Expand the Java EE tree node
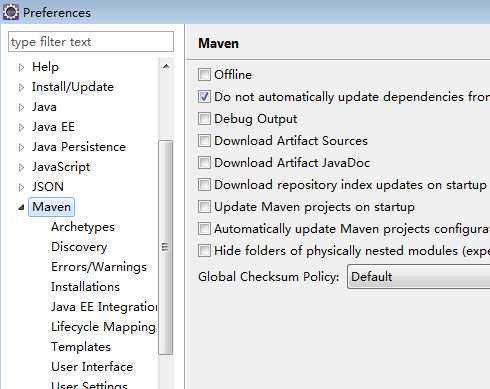The height and width of the screenshot is (389, 490). 21,127
